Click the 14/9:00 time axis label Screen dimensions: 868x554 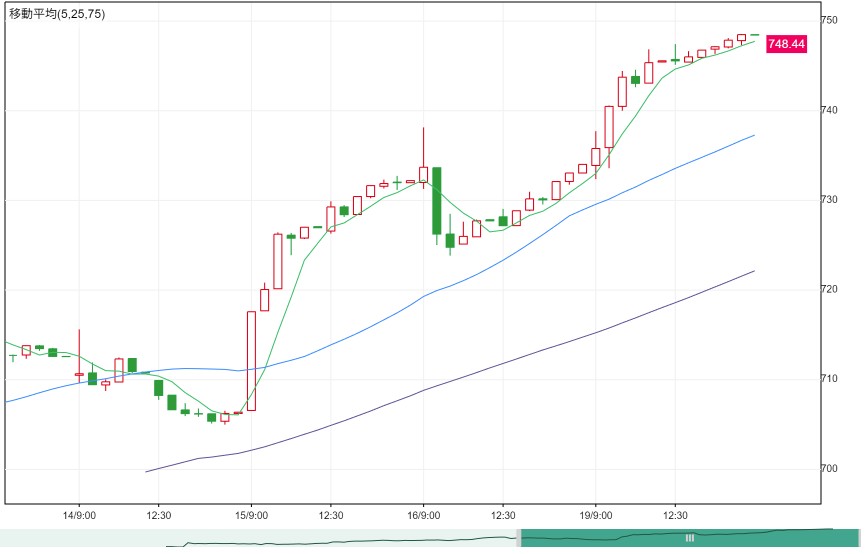(79, 515)
